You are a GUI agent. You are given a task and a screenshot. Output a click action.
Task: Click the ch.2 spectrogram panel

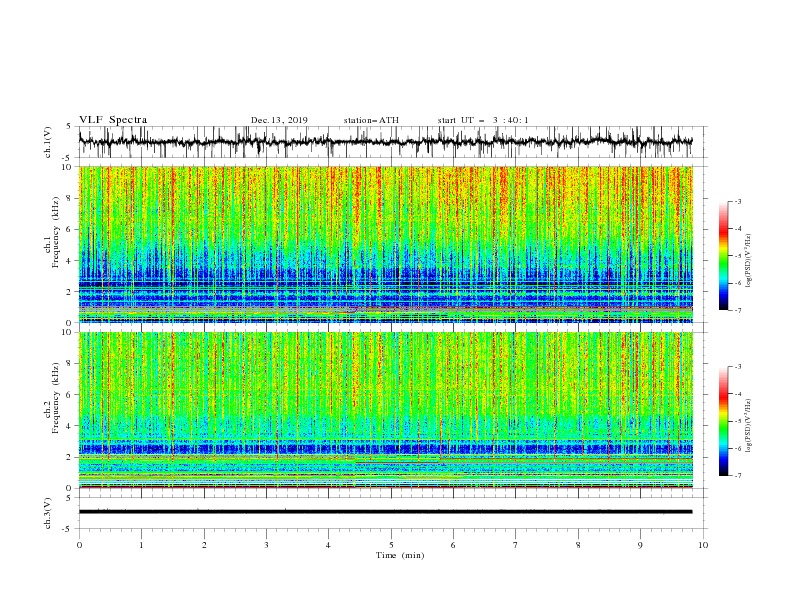pos(386,410)
